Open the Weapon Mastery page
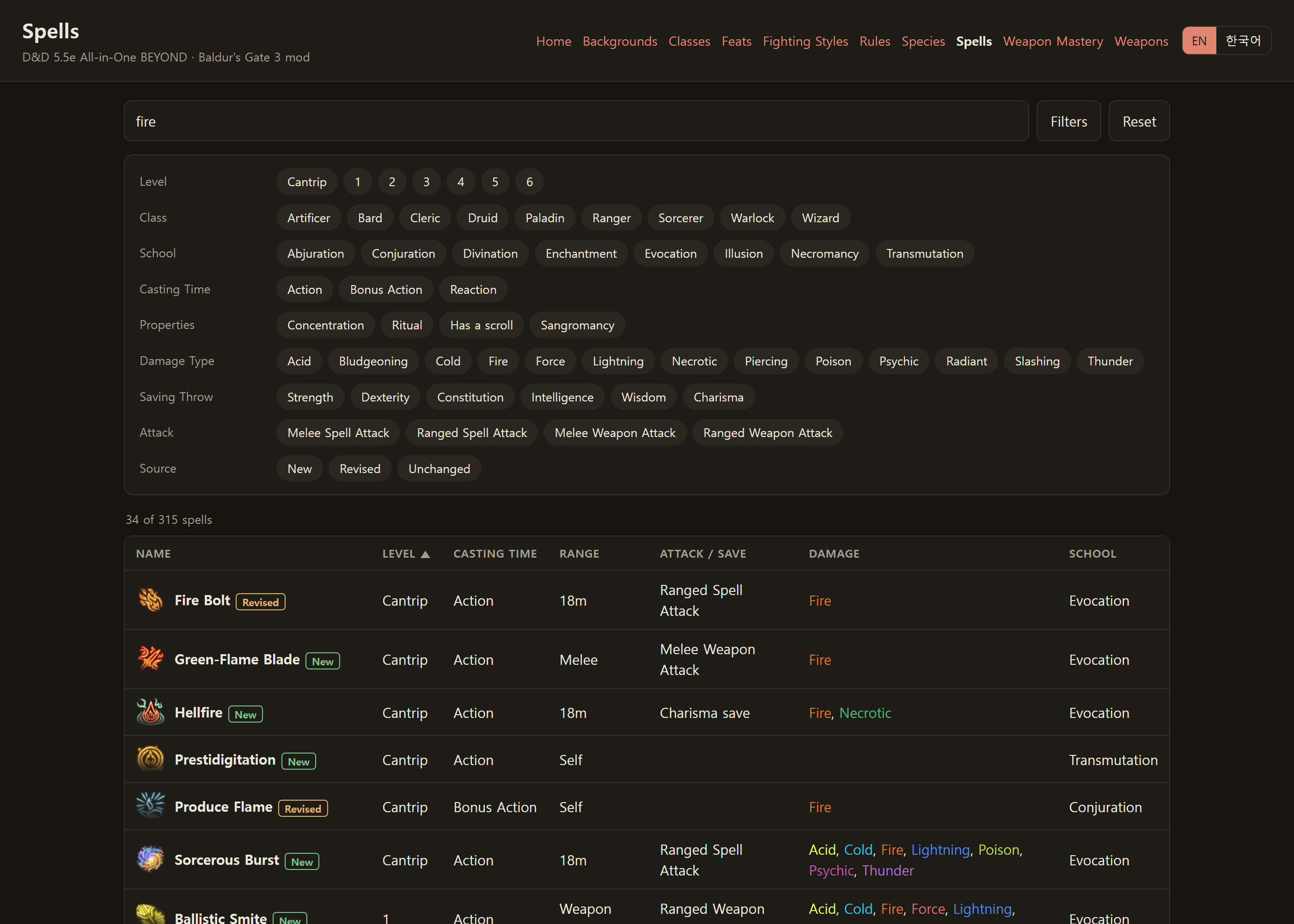1294x924 pixels. 1053,42
